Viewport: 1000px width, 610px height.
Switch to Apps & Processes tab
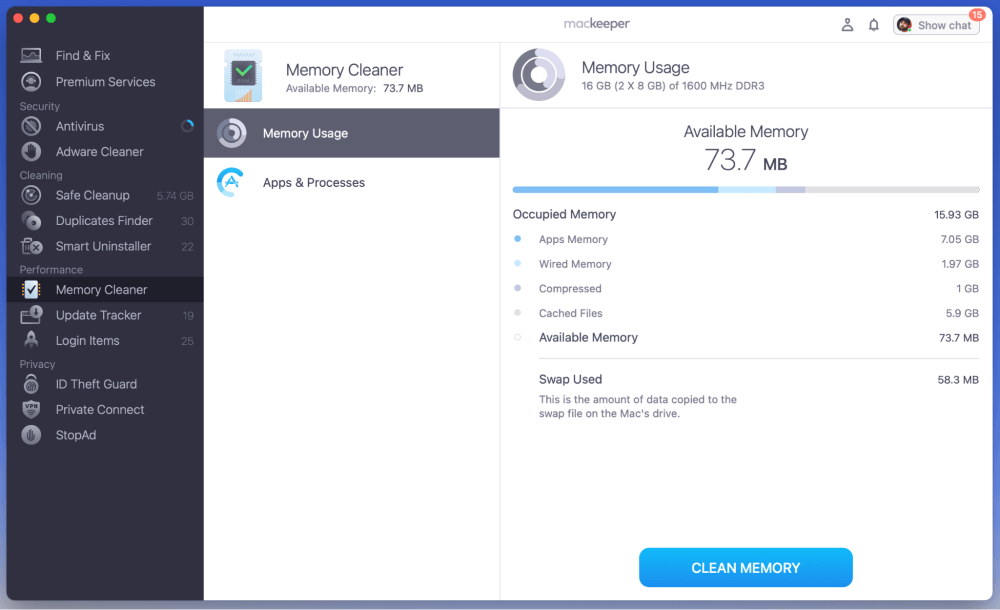(x=351, y=182)
